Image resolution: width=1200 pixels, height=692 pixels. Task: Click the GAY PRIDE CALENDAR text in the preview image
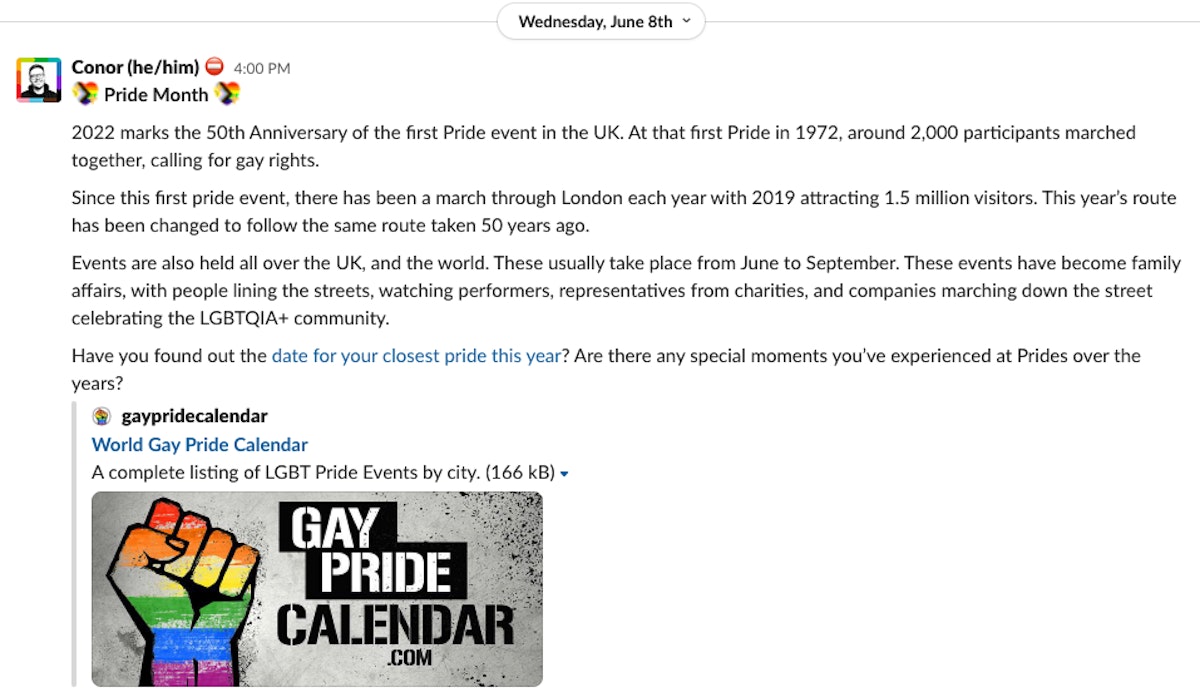pyautogui.click(x=395, y=590)
